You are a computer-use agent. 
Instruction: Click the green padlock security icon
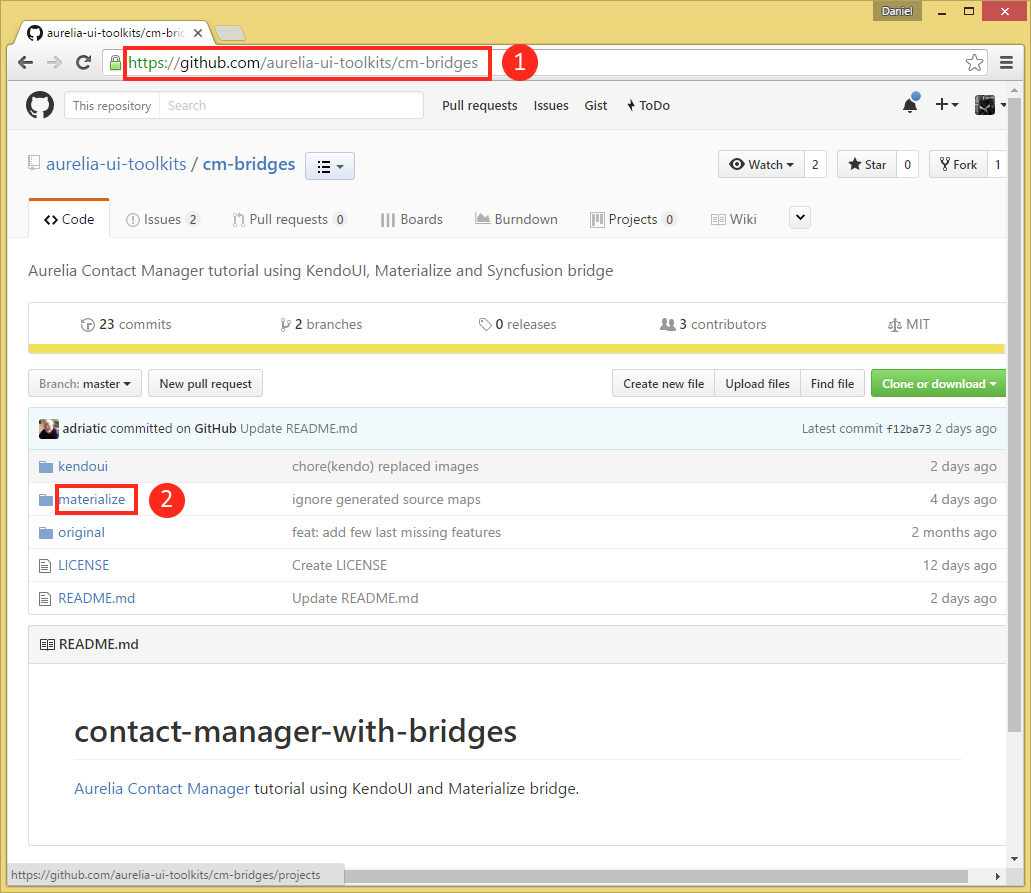[x=115, y=62]
